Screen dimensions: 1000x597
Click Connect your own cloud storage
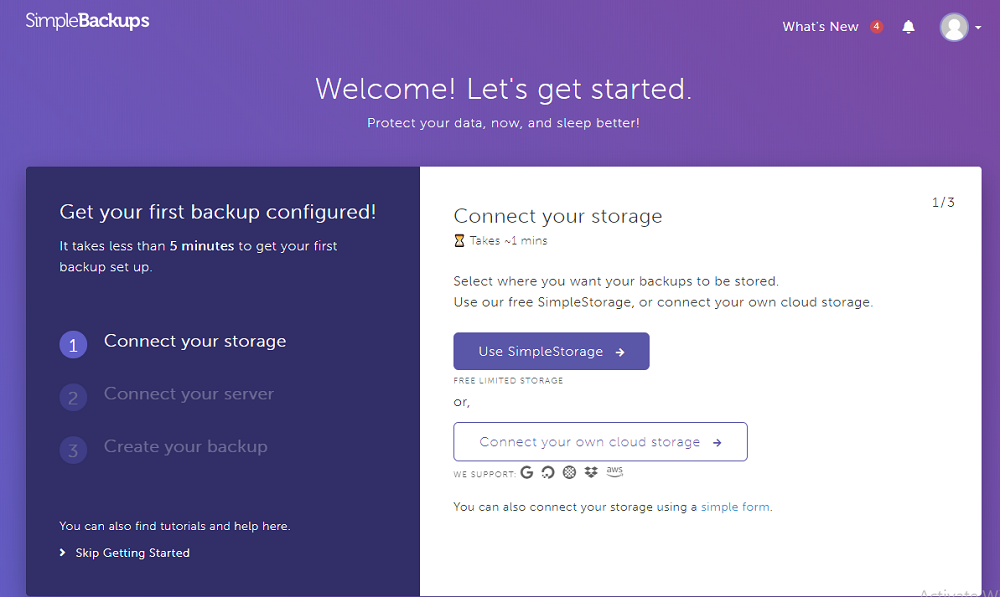point(600,441)
